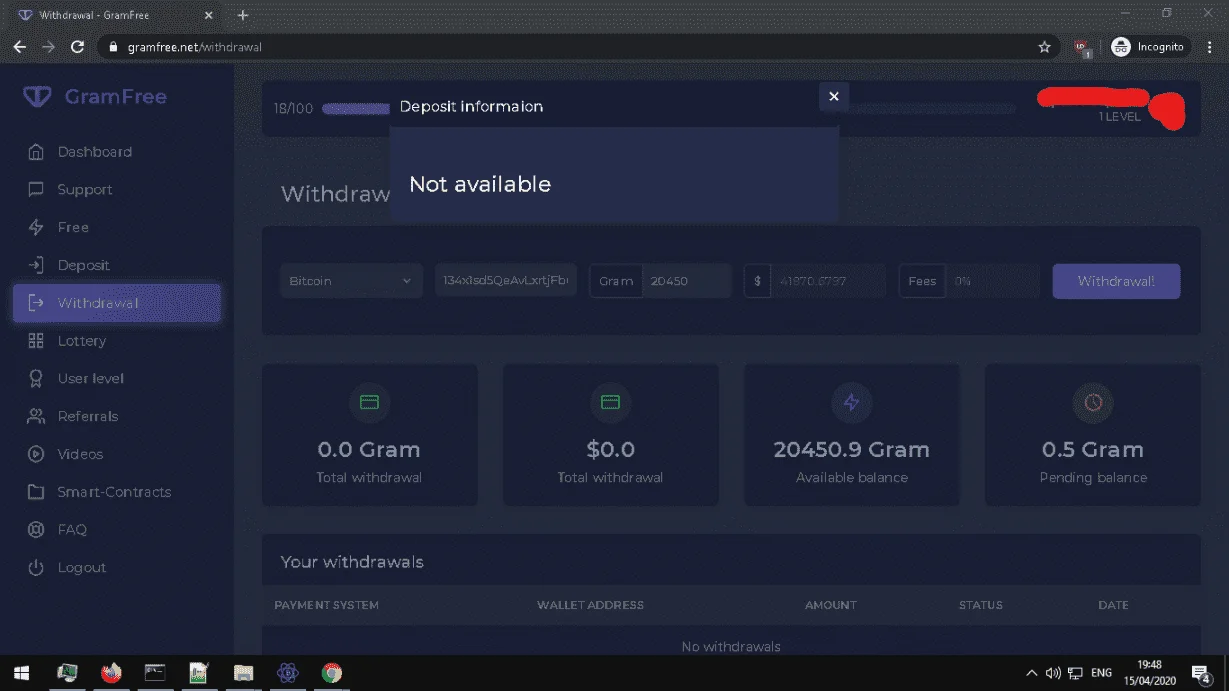Click the STATUS column header
This screenshot has height=691, width=1229.
coord(980,605)
